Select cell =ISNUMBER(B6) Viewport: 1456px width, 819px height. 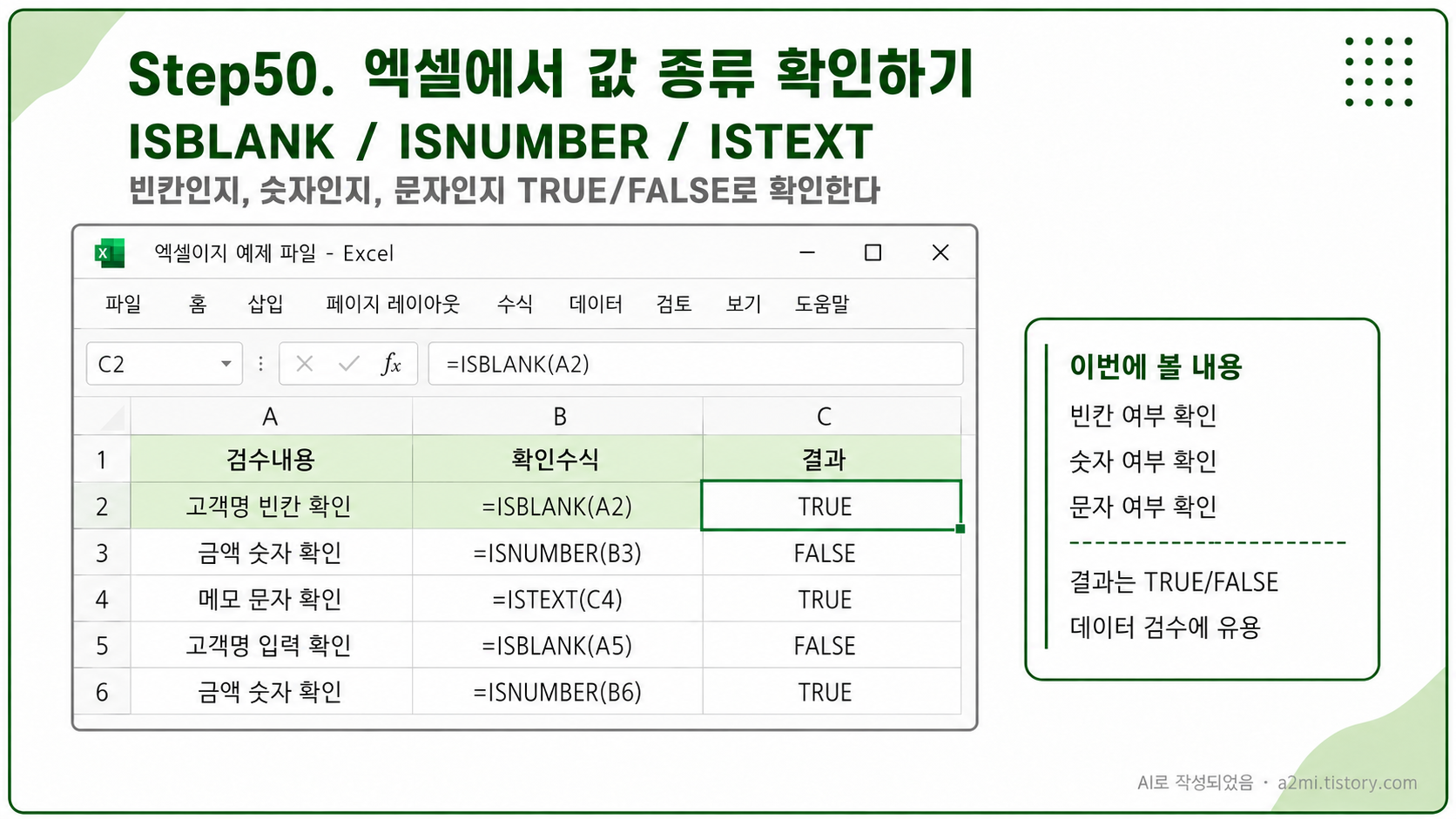[x=557, y=691]
